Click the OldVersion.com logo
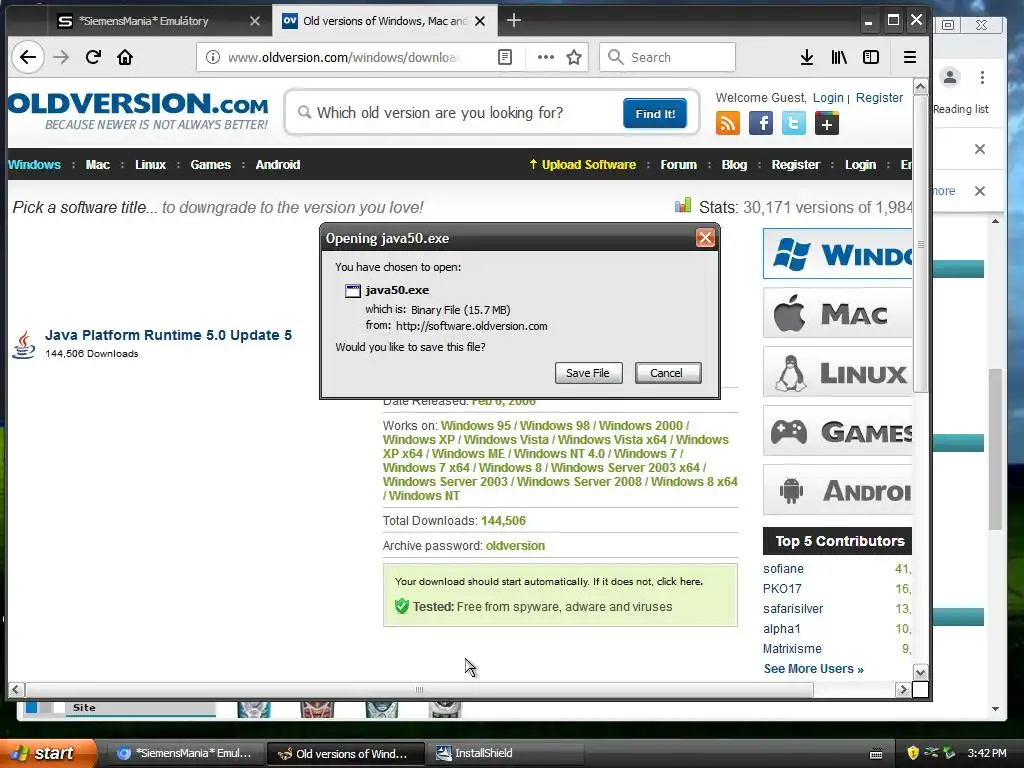The width and height of the screenshot is (1024, 768). pos(138,111)
